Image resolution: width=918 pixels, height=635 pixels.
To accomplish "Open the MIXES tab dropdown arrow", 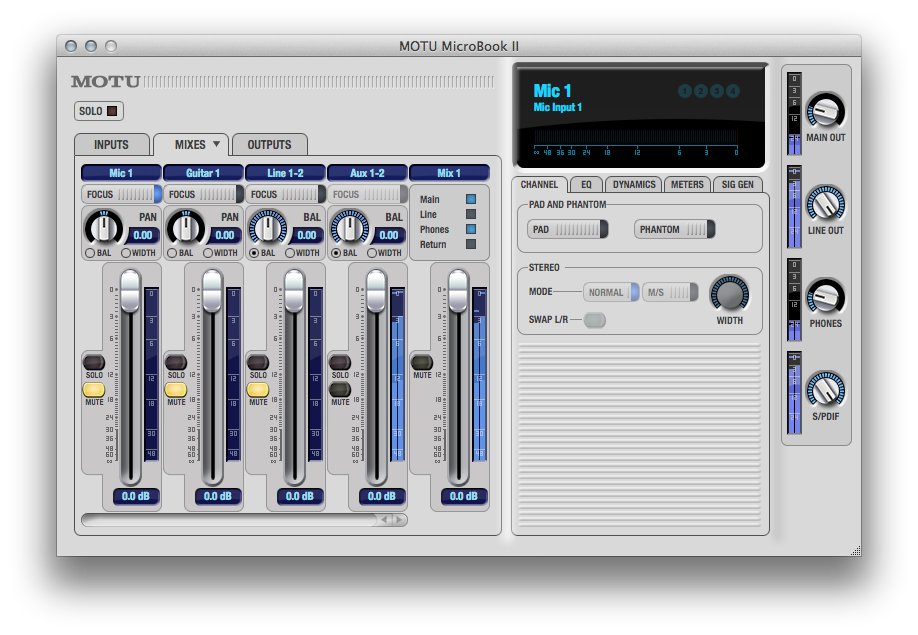I will pos(217,144).
